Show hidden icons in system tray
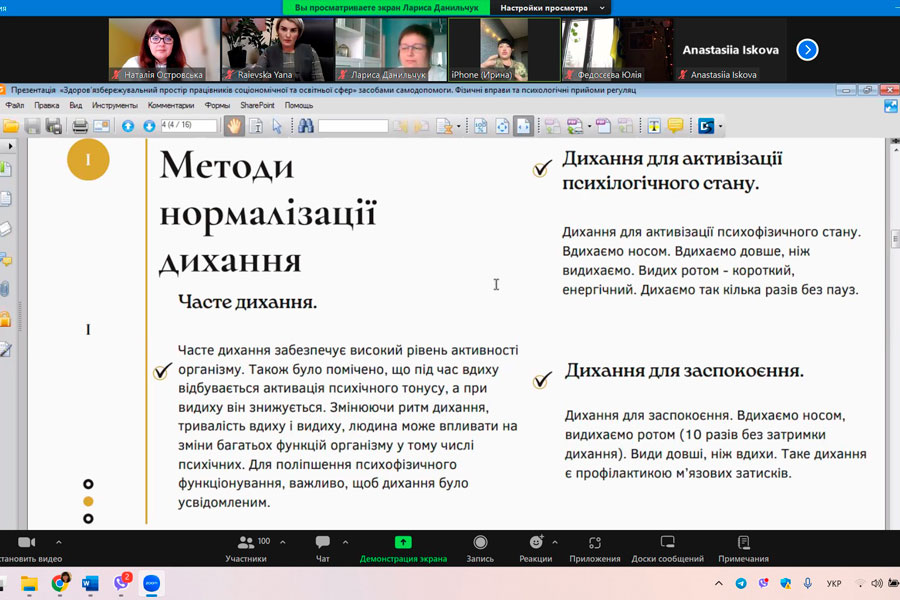Screen dimensions: 900x600 coord(718,583)
